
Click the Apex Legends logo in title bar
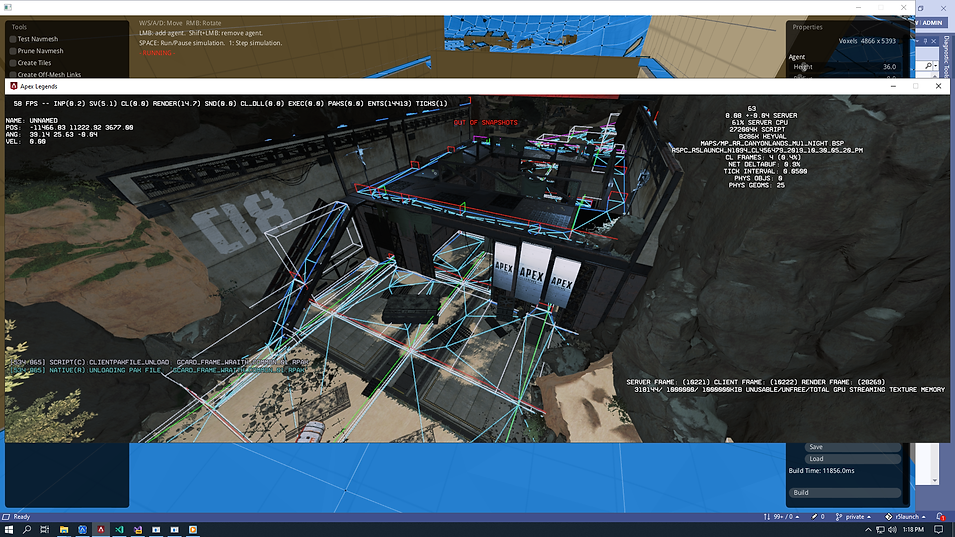click(13, 86)
